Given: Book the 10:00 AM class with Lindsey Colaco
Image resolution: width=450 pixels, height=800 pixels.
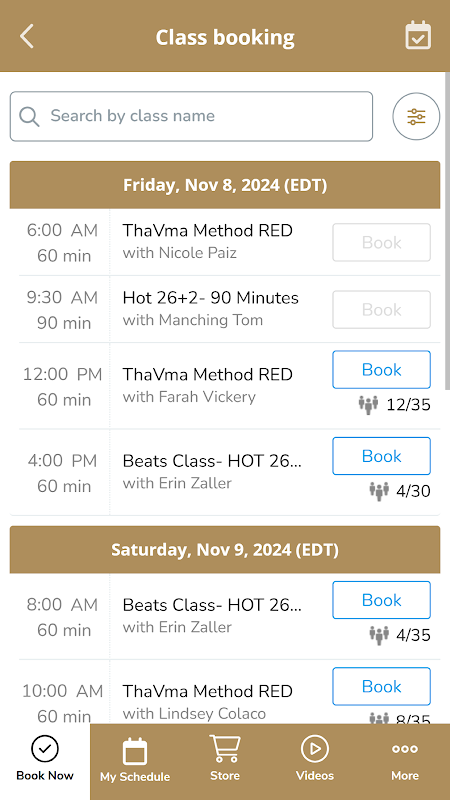Looking at the screenshot, I should click(x=382, y=686).
